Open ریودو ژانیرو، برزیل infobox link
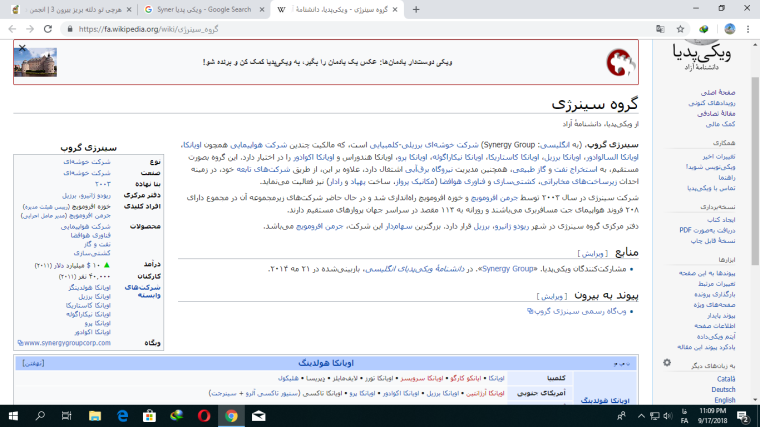 [86, 195]
